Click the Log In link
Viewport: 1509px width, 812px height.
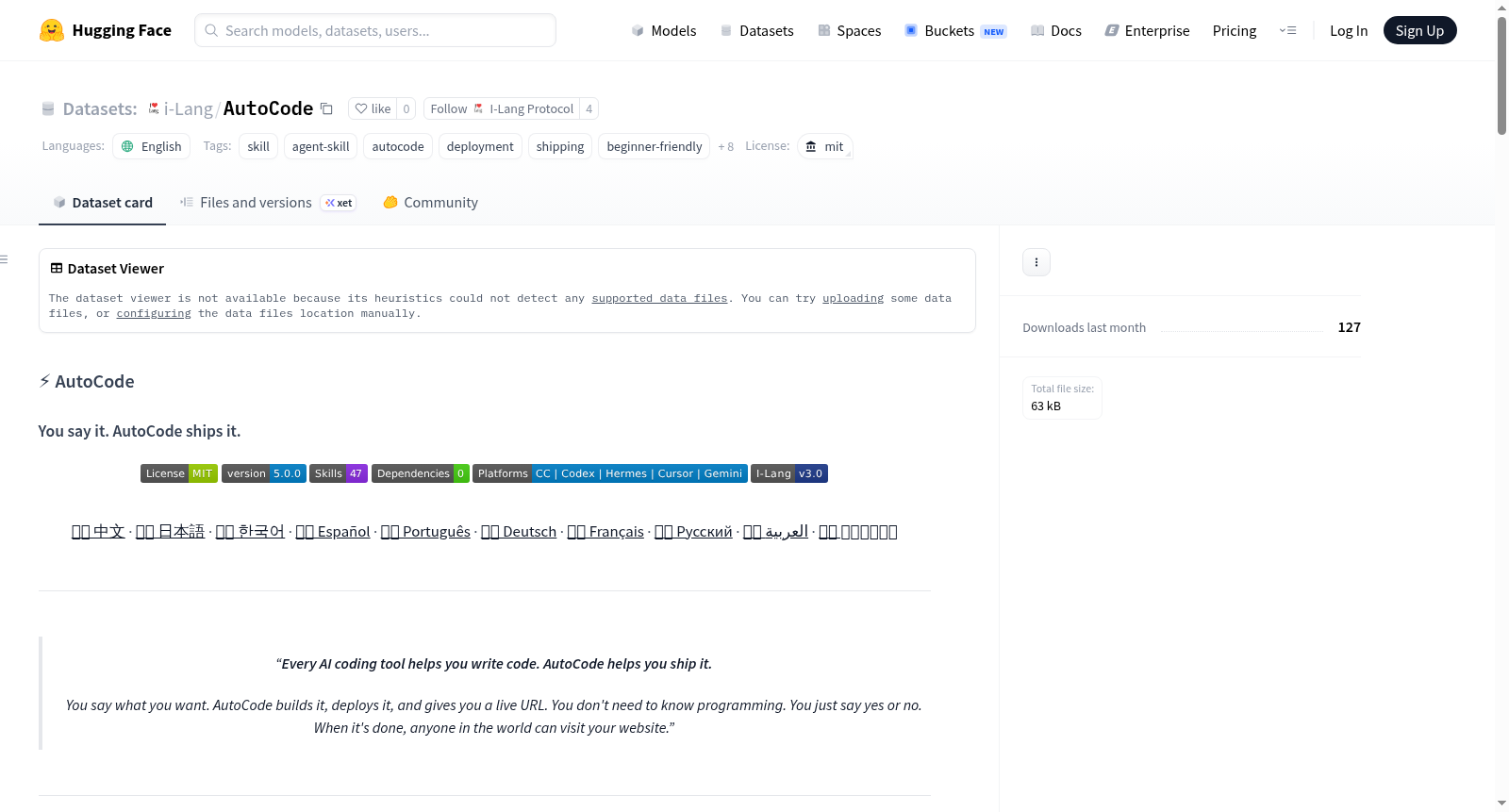pyautogui.click(x=1349, y=30)
